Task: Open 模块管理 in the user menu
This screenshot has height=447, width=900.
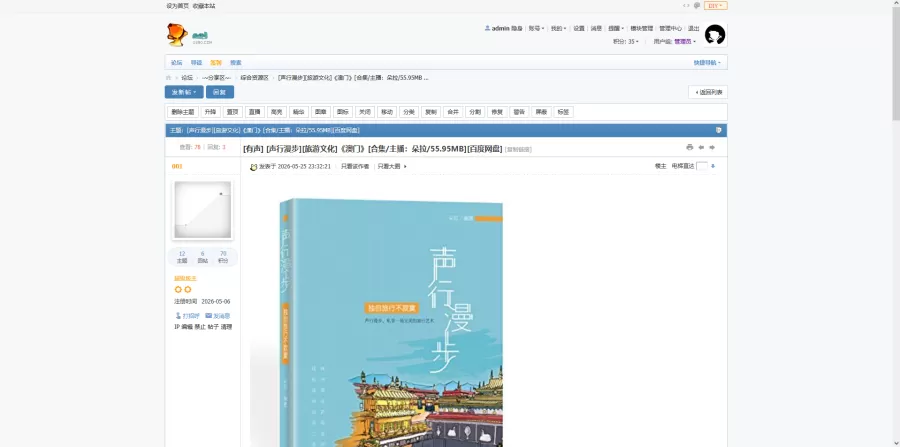Action: point(641,28)
